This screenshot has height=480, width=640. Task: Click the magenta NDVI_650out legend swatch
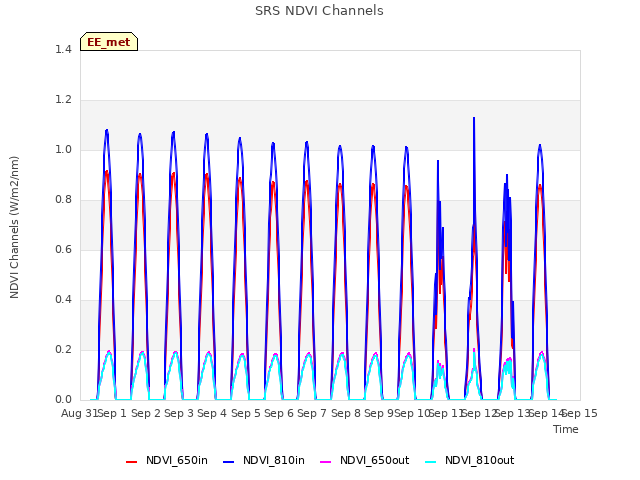tap(326, 462)
